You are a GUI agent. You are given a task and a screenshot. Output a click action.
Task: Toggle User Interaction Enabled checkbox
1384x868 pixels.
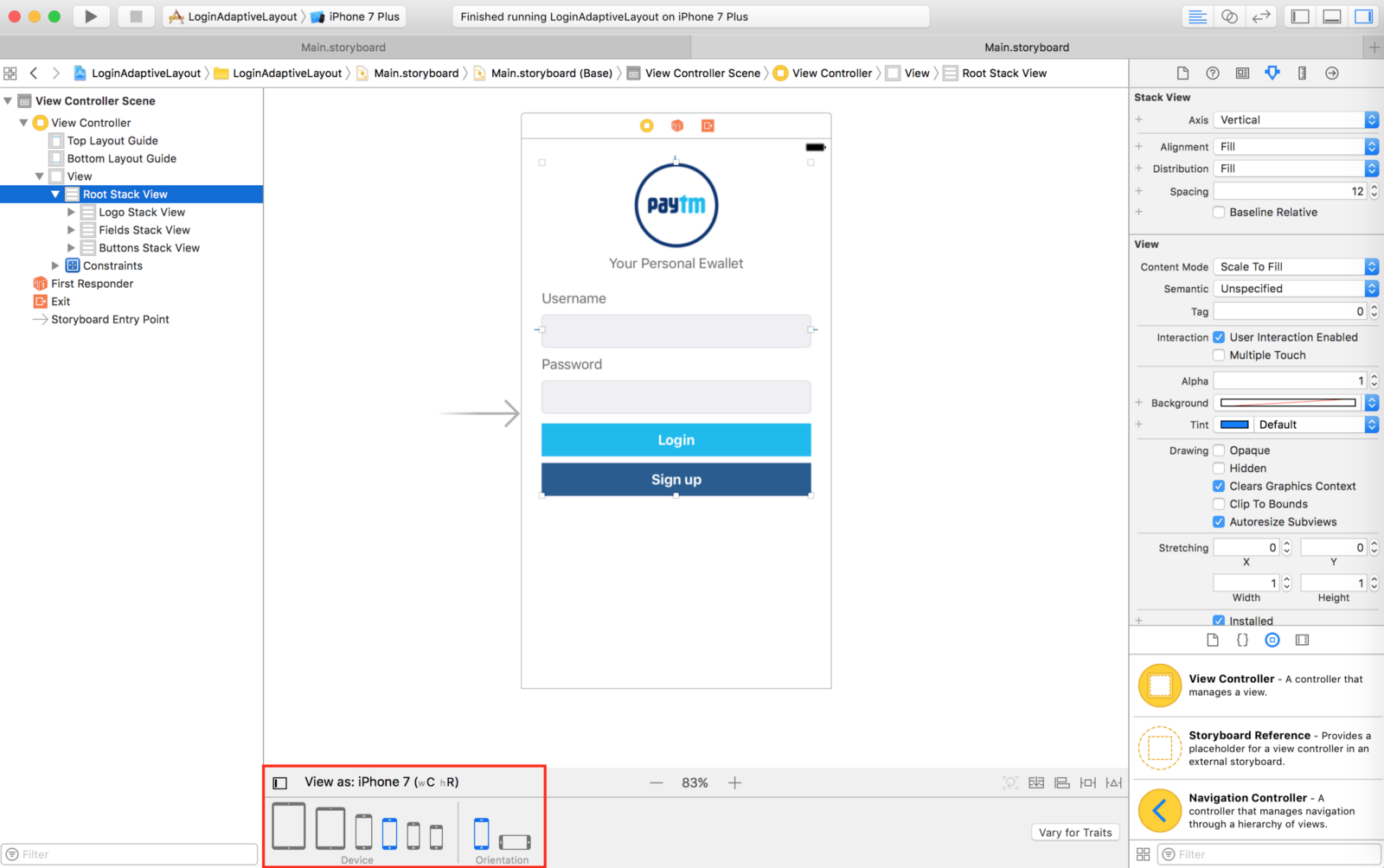pyautogui.click(x=1219, y=337)
